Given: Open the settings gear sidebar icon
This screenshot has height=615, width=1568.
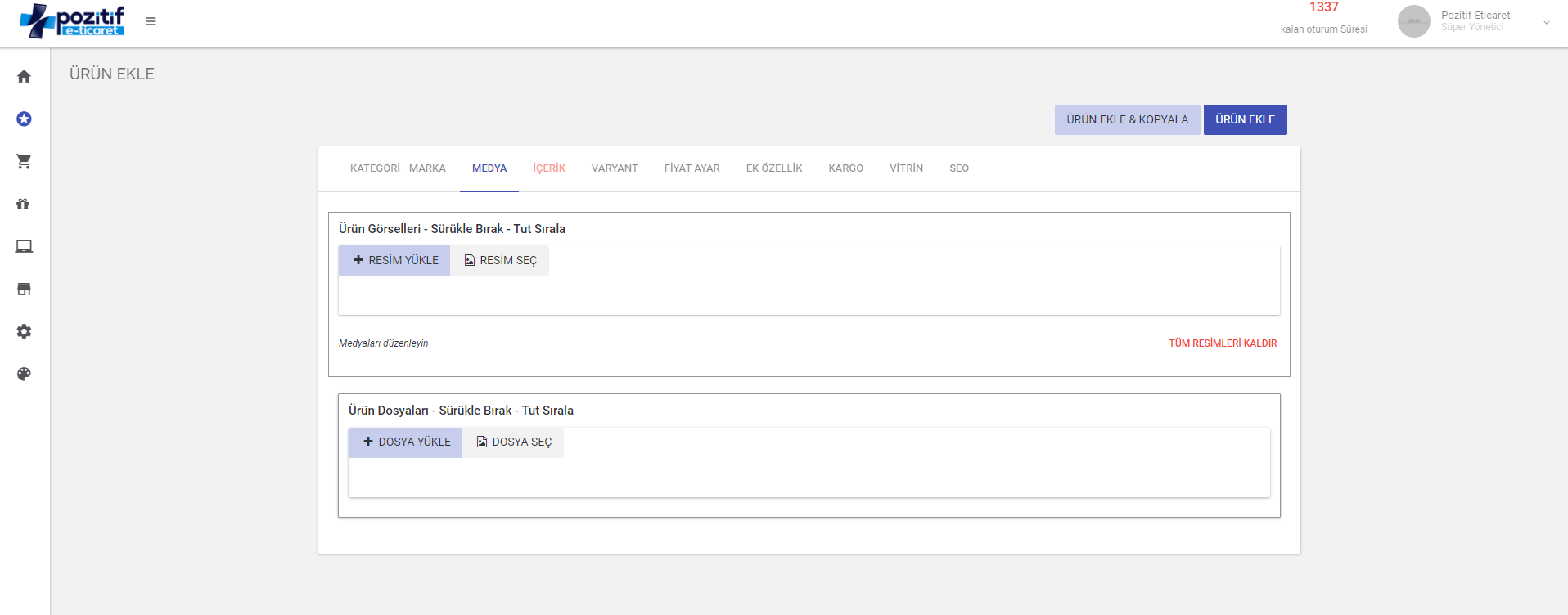Looking at the screenshot, I should coord(24,332).
